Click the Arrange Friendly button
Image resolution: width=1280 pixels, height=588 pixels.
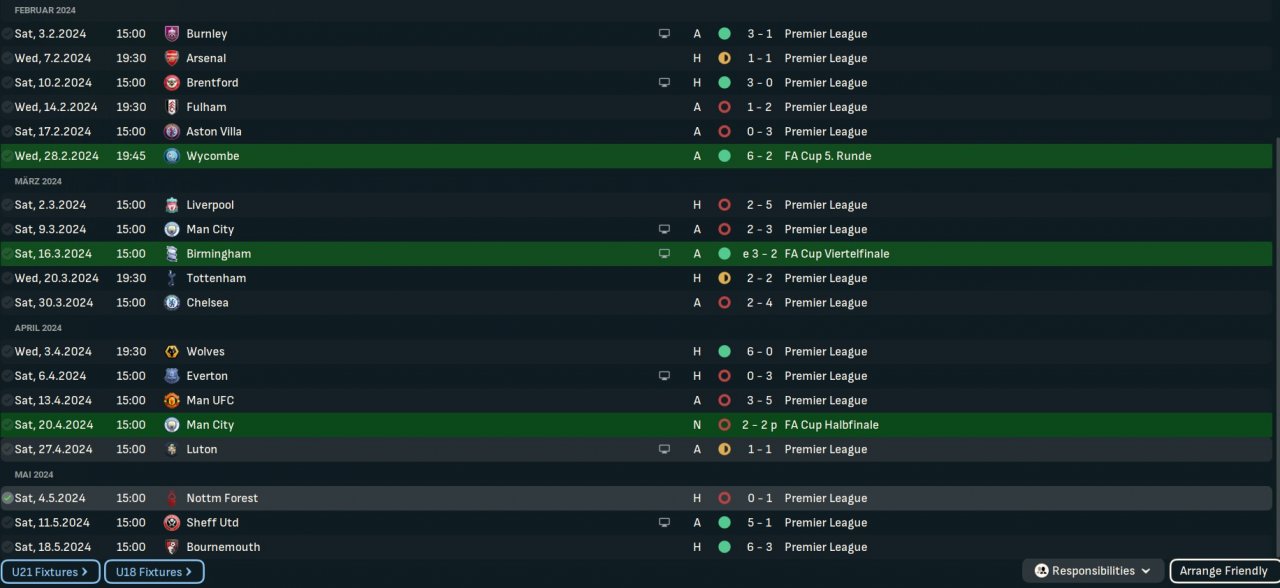point(1223,571)
